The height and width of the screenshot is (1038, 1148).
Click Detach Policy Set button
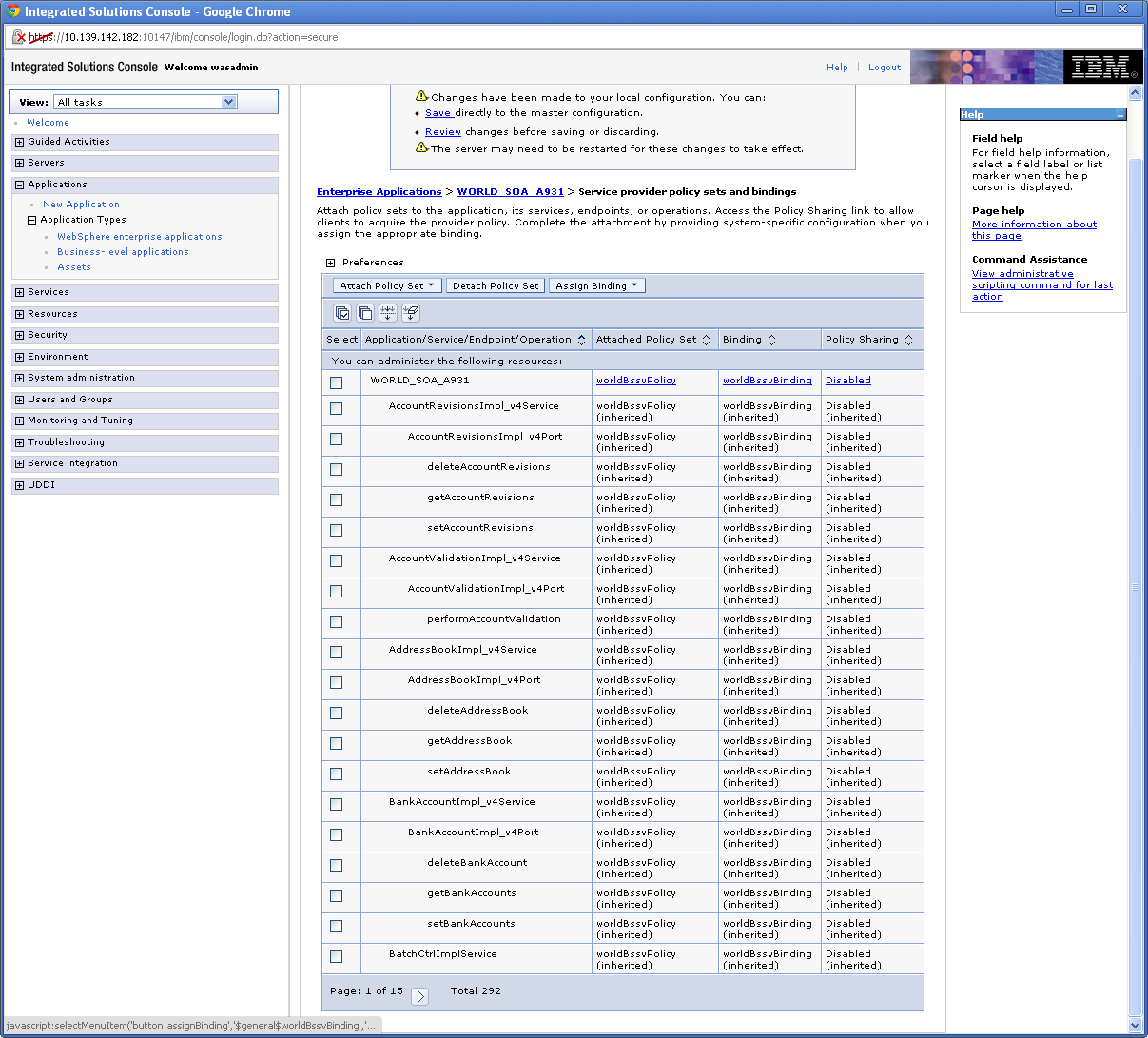pos(496,285)
